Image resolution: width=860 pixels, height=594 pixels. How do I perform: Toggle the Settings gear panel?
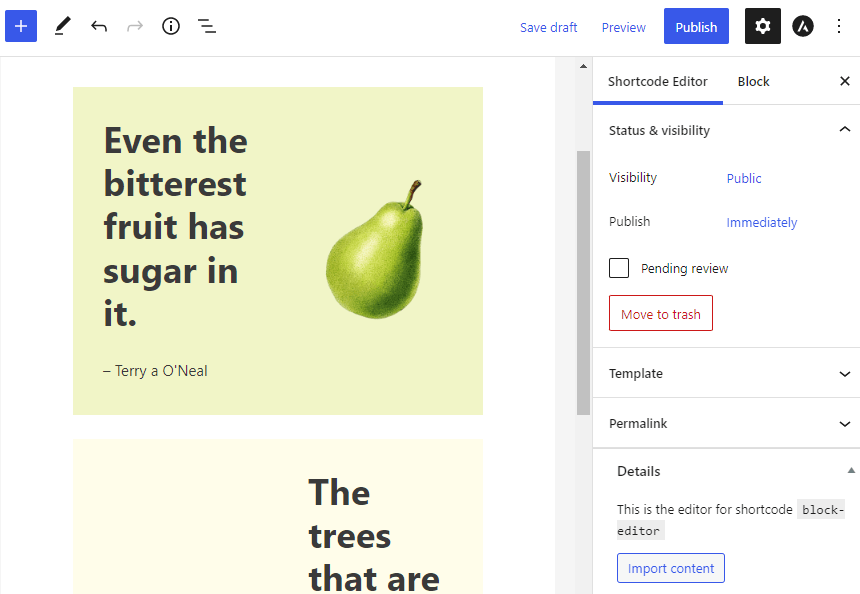(762, 26)
